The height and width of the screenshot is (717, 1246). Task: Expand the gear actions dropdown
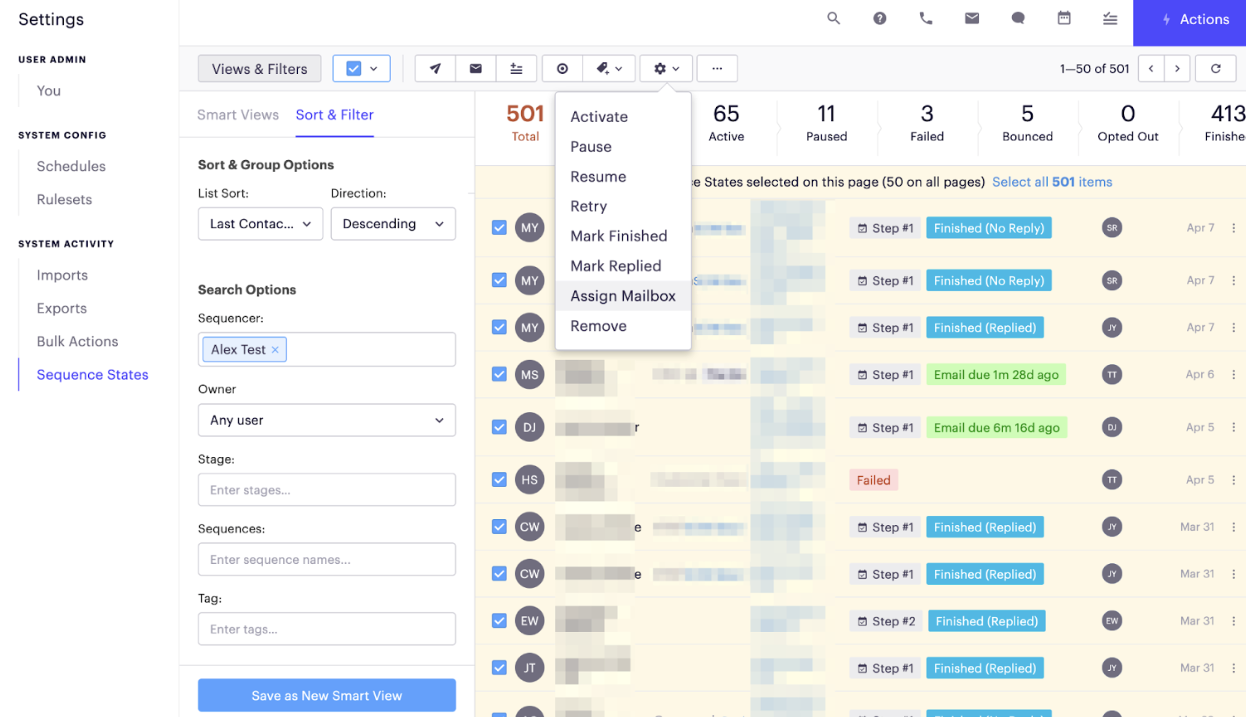pos(666,69)
